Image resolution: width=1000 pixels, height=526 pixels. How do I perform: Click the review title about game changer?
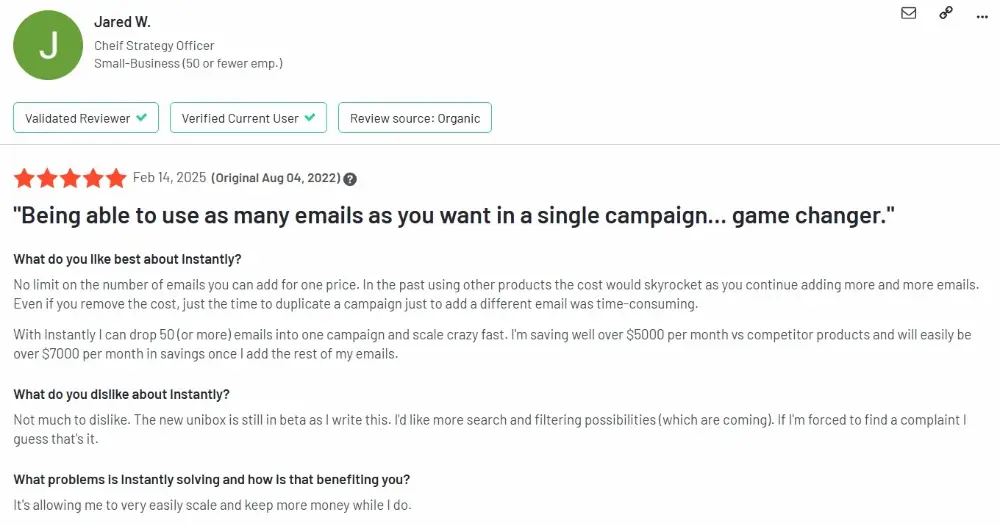tap(453, 216)
